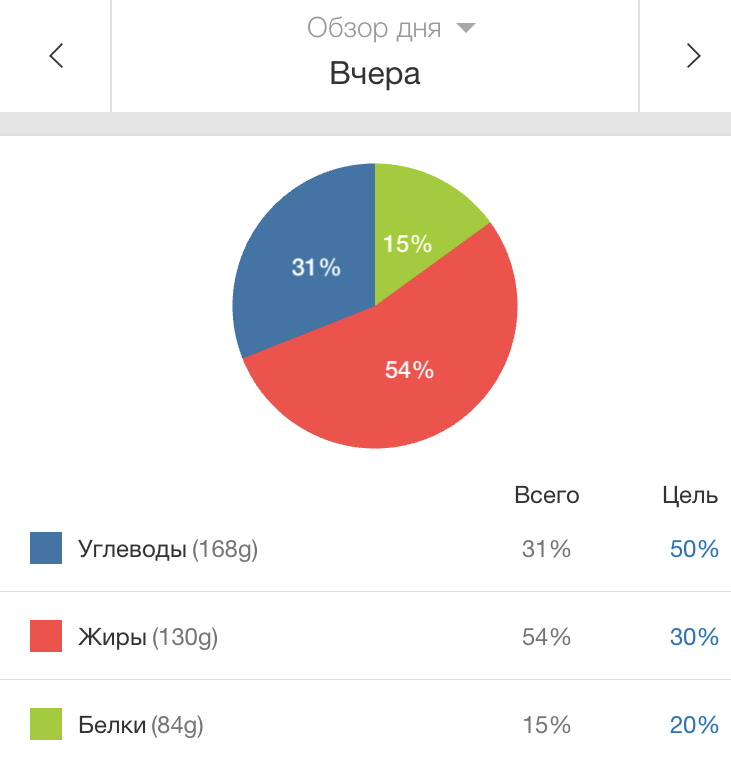731x766 pixels.
Task: Go to previous day with left arrow
Action: point(56,56)
